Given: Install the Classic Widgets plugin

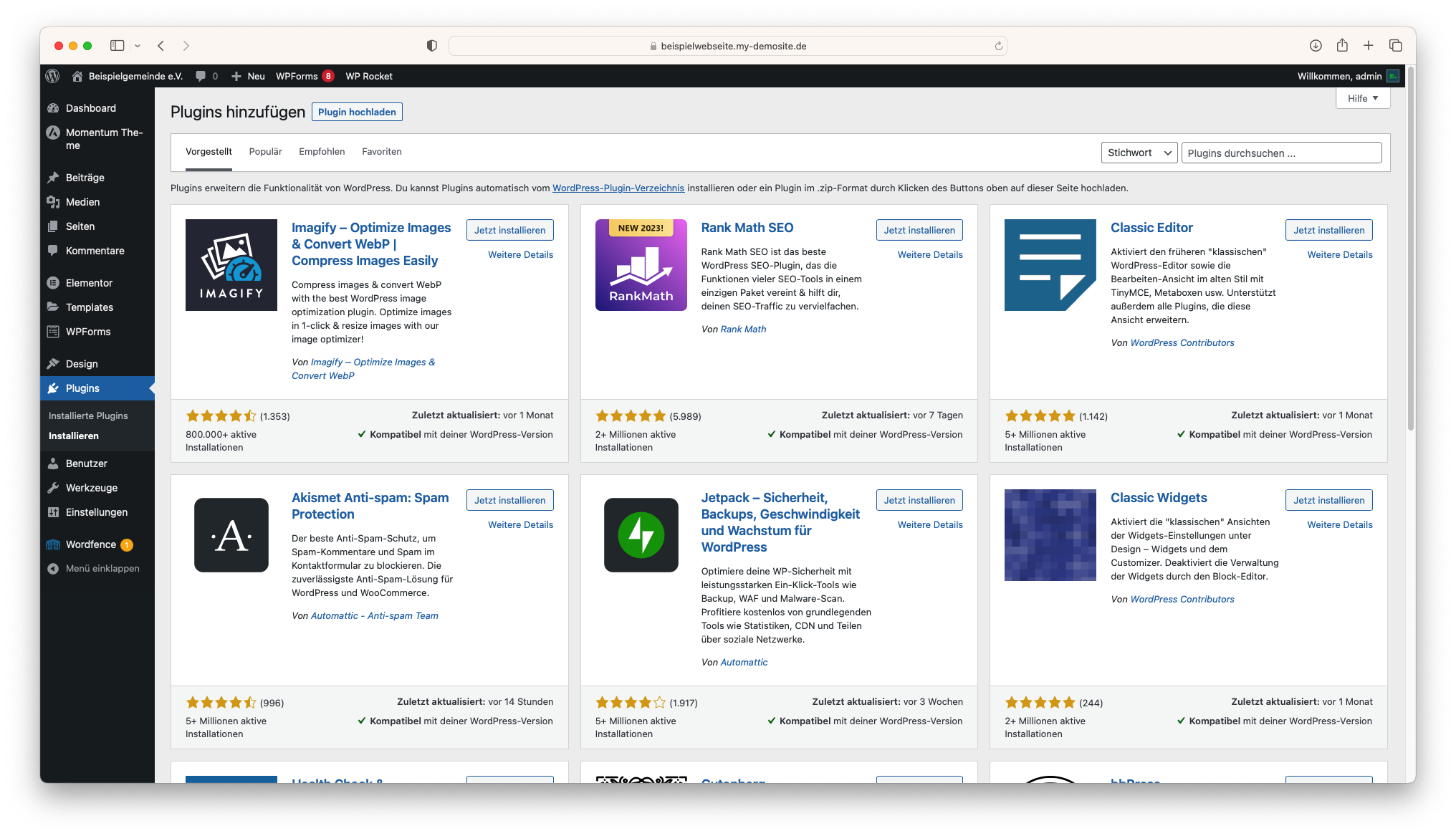Looking at the screenshot, I should [x=1329, y=500].
